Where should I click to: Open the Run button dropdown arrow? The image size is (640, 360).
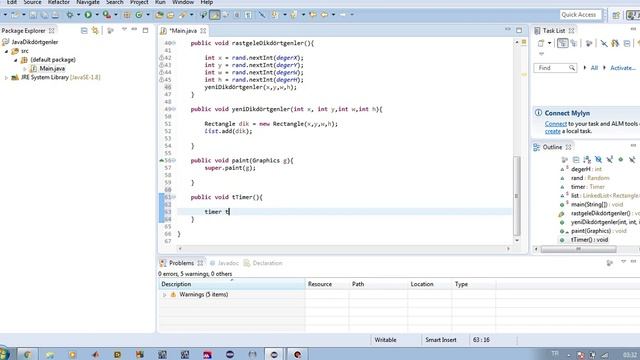click(97, 15)
